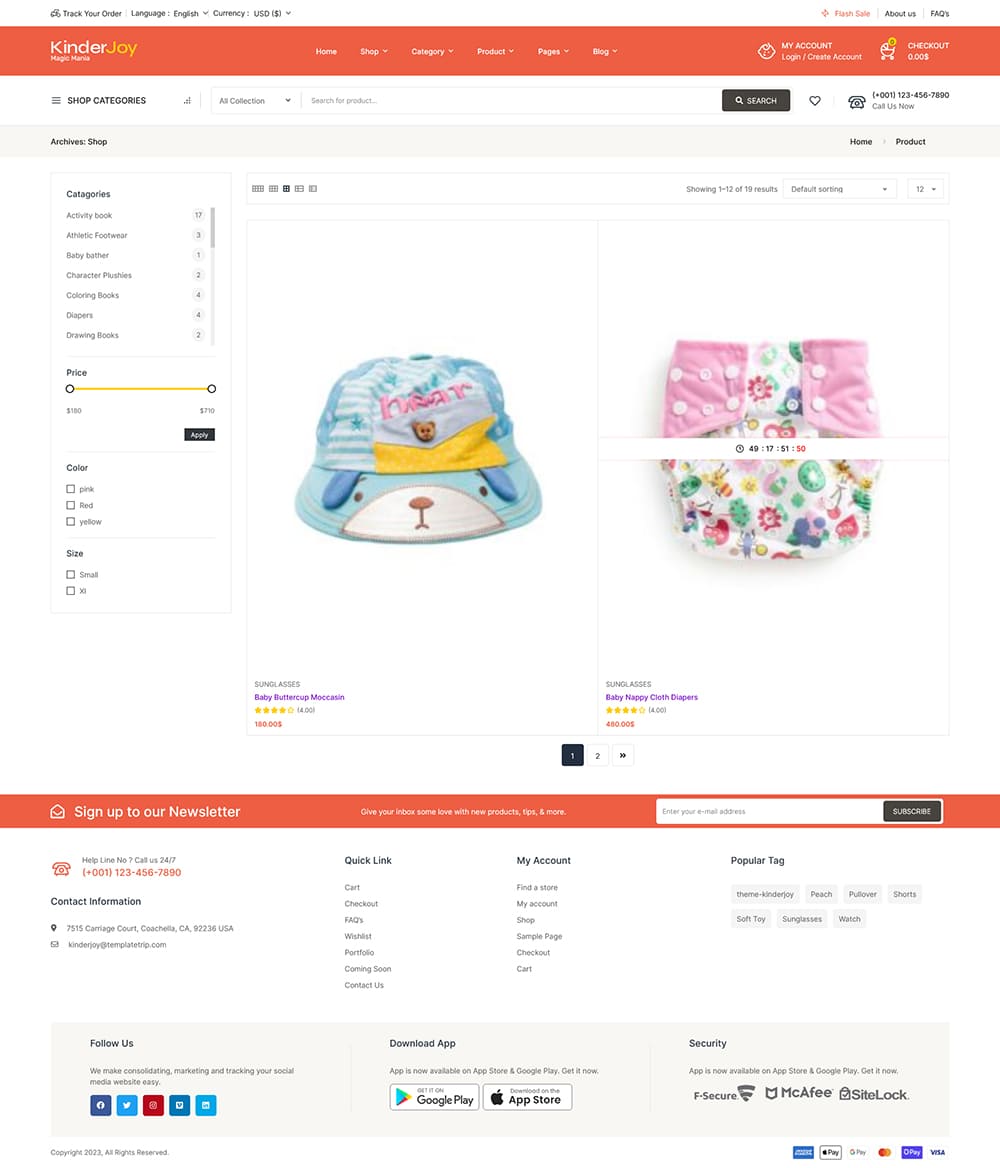Check the Small size filter
Viewport: 1000px width, 1168px height.
71,575
